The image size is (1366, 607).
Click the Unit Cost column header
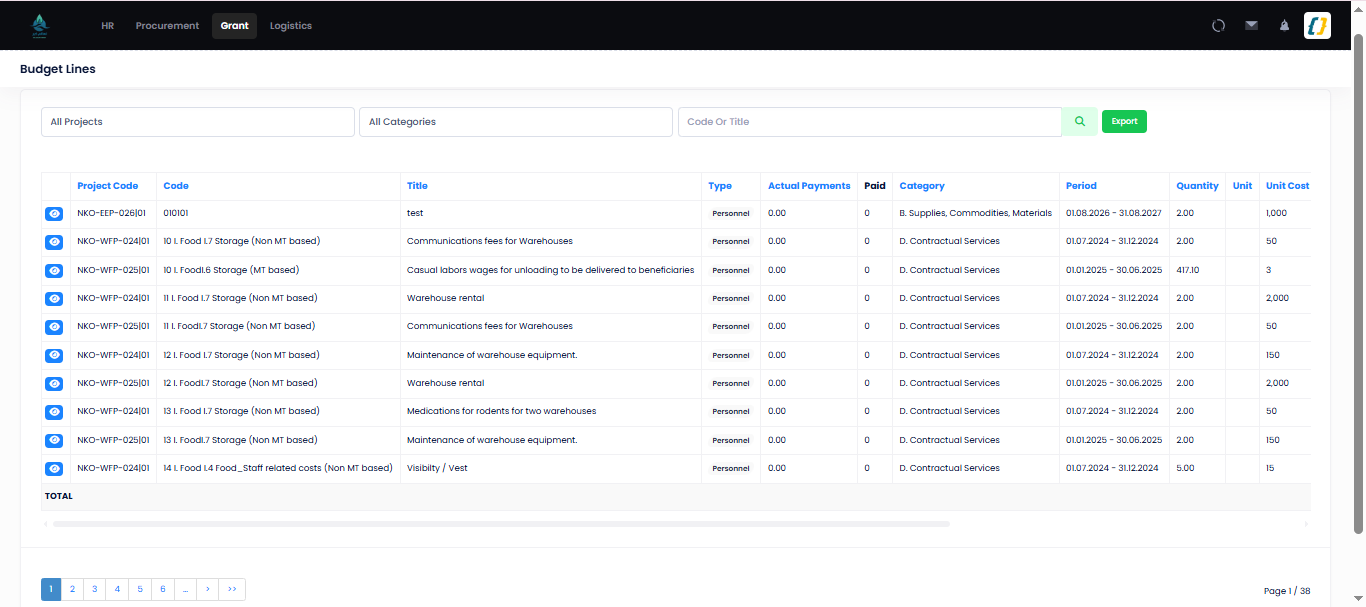point(1287,186)
